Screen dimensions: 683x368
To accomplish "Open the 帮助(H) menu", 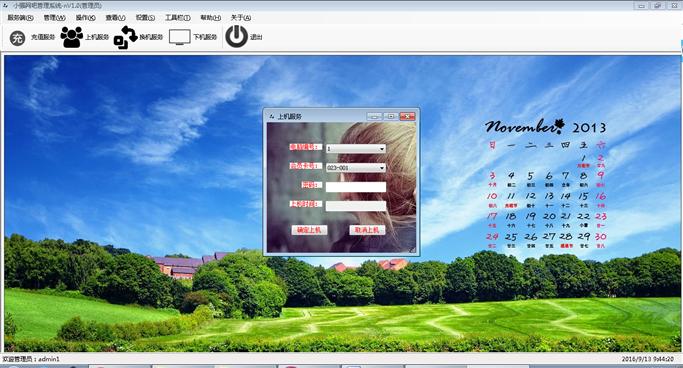I will 210,18.
